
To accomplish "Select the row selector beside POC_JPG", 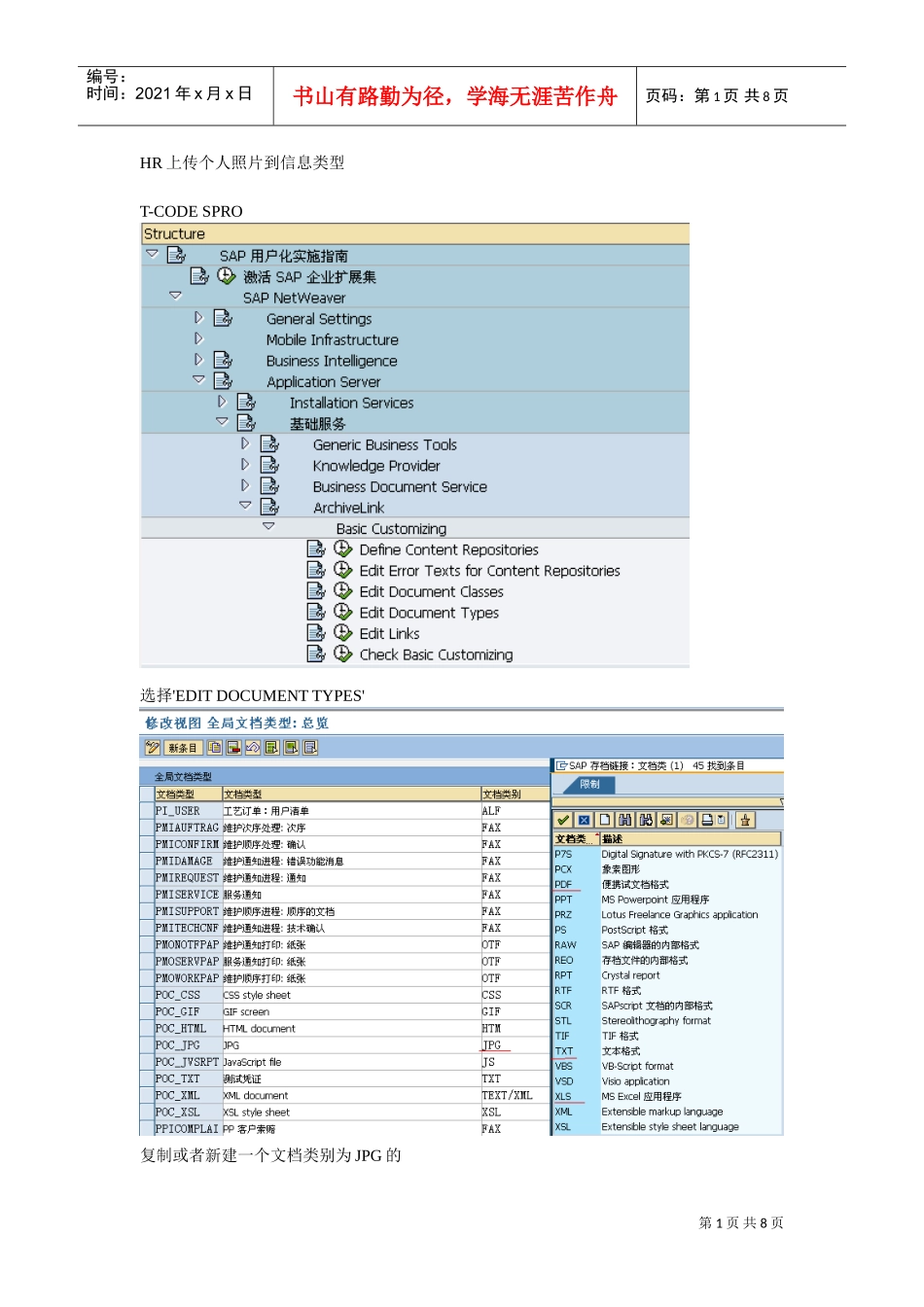I will coord(147,1045).
